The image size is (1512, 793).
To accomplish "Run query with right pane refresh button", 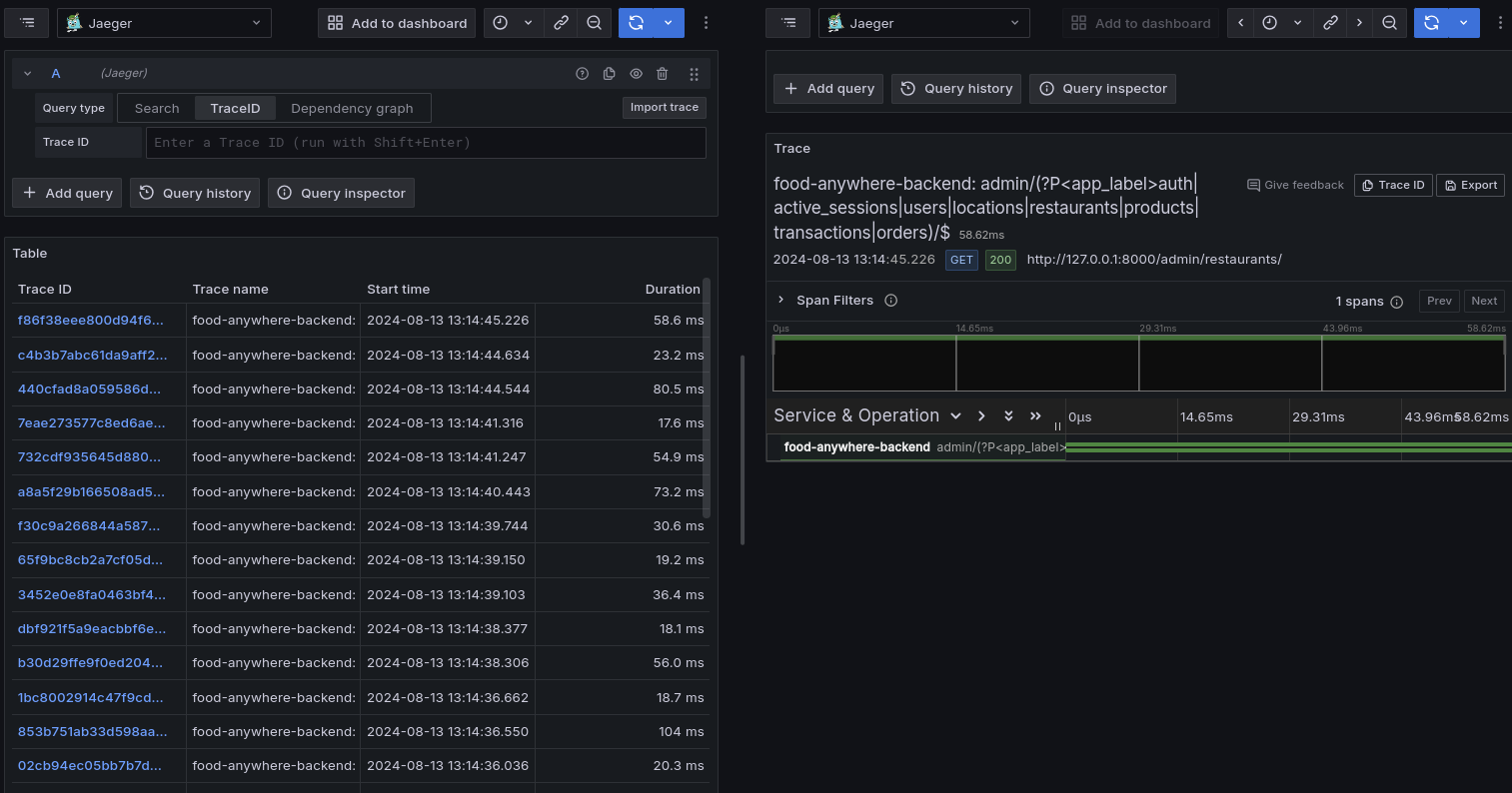I will point(1431,23).
